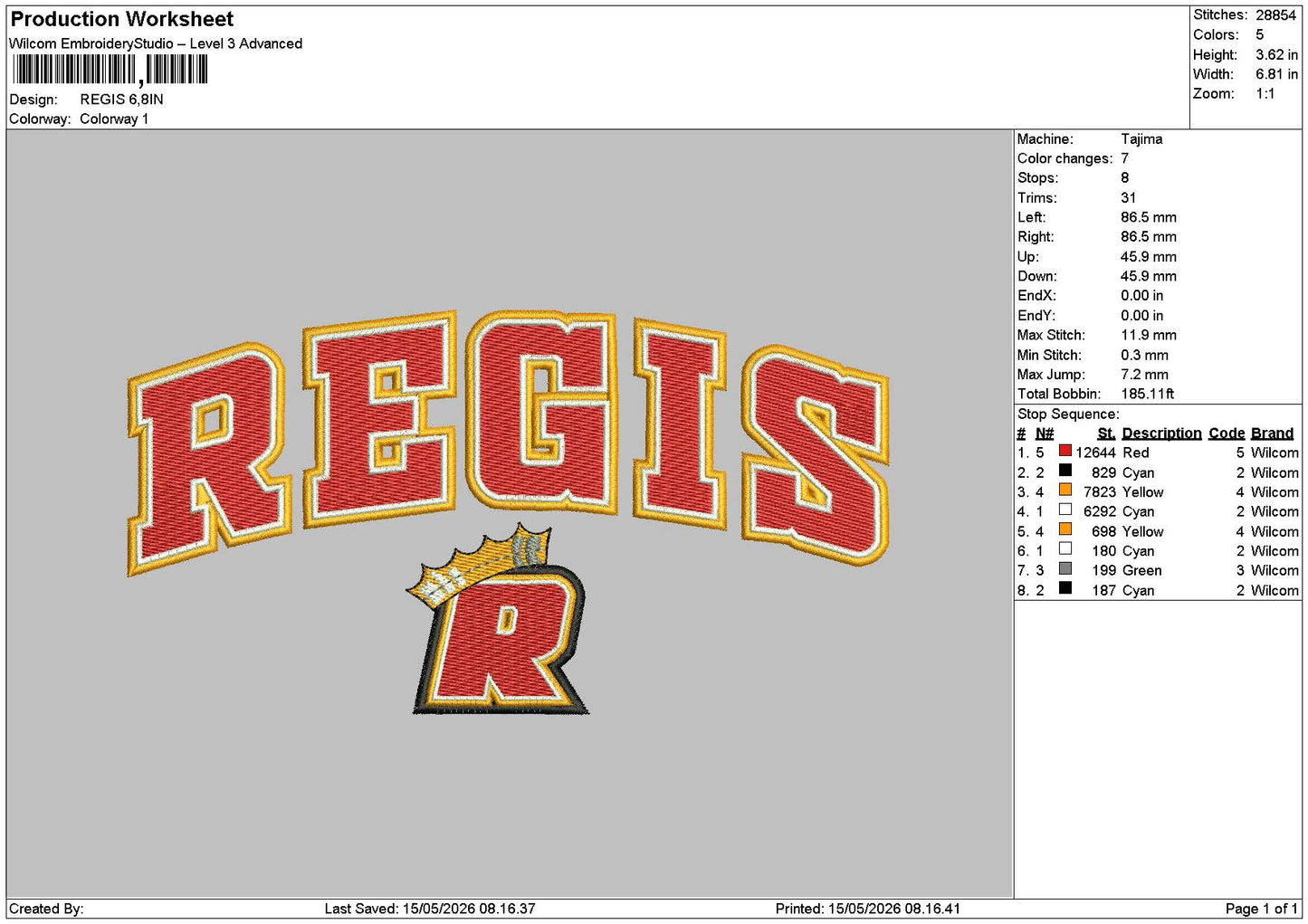This screenshot has height=924, width=1308.
Task: Click the Color changes value '7'
Action: pos(1124,158)
